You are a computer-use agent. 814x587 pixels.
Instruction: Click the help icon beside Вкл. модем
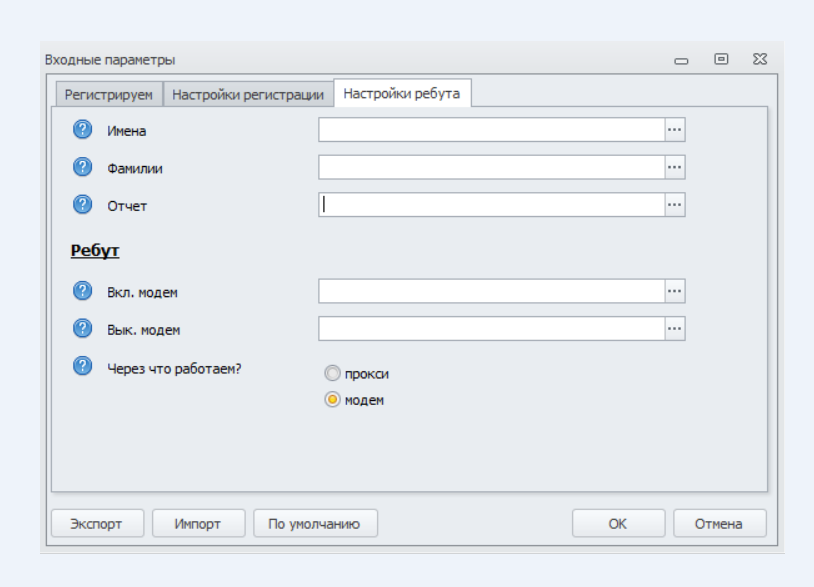[x=83, y=291]
